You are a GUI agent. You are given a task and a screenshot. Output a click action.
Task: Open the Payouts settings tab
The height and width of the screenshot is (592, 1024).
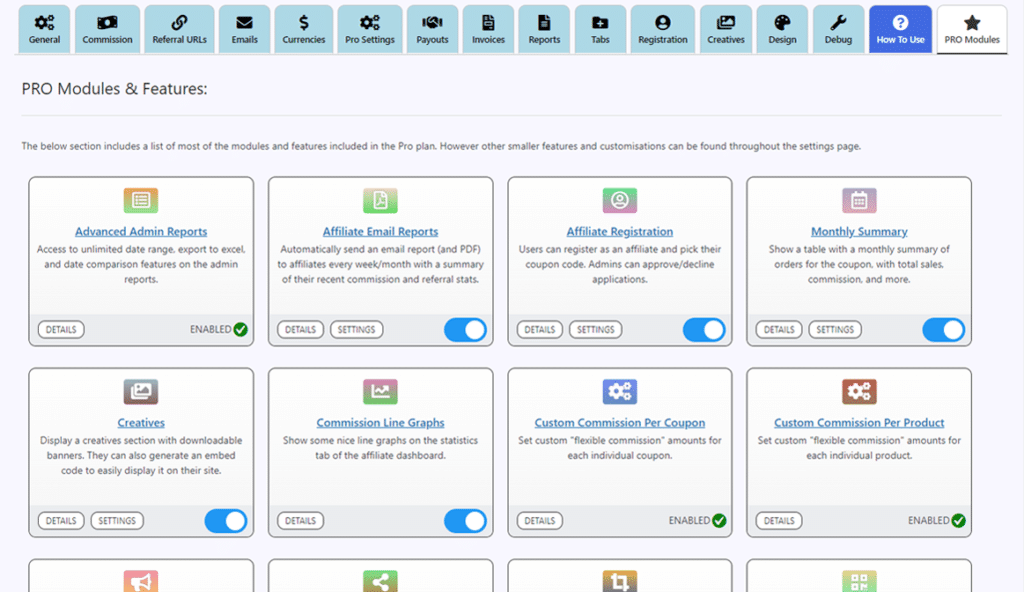[433, 29]
